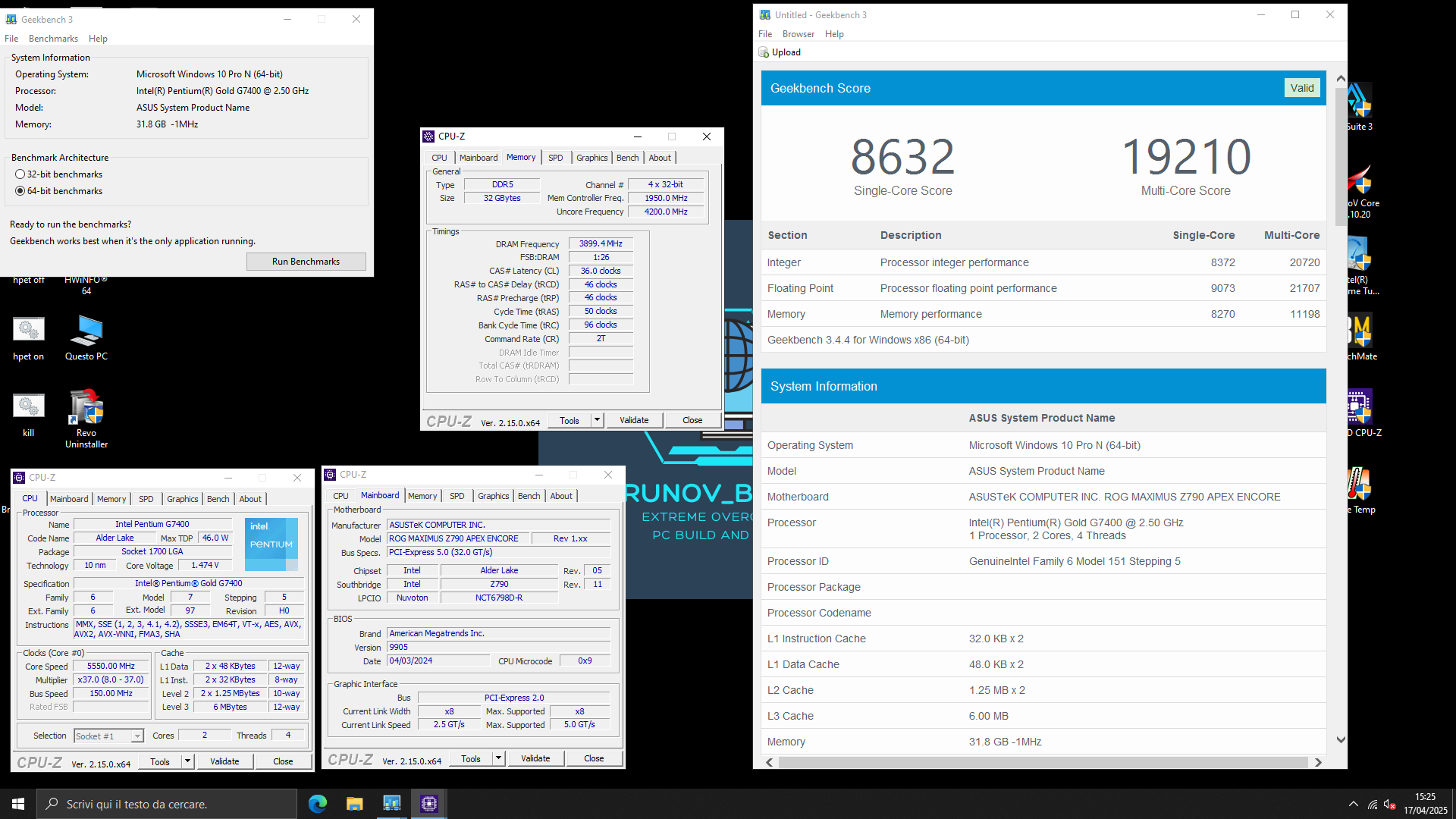Open HWiNFO 64 desktop shortcut

[x=86, y=285]
